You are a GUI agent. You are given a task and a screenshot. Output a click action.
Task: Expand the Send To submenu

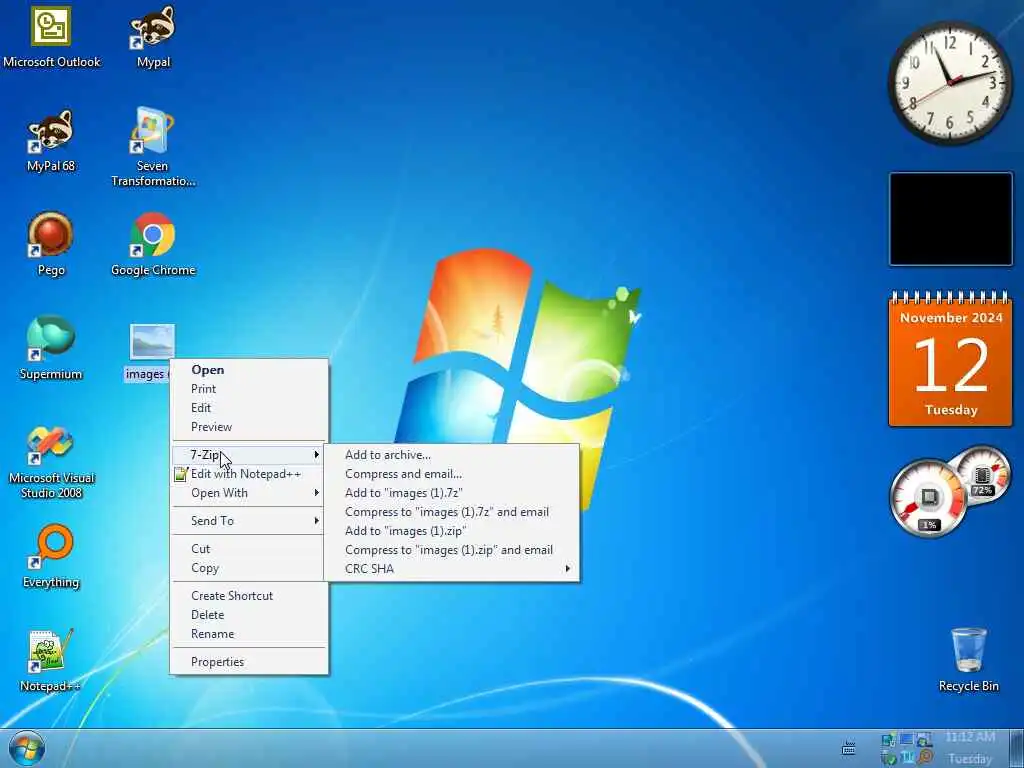click(x=249, y=520)
